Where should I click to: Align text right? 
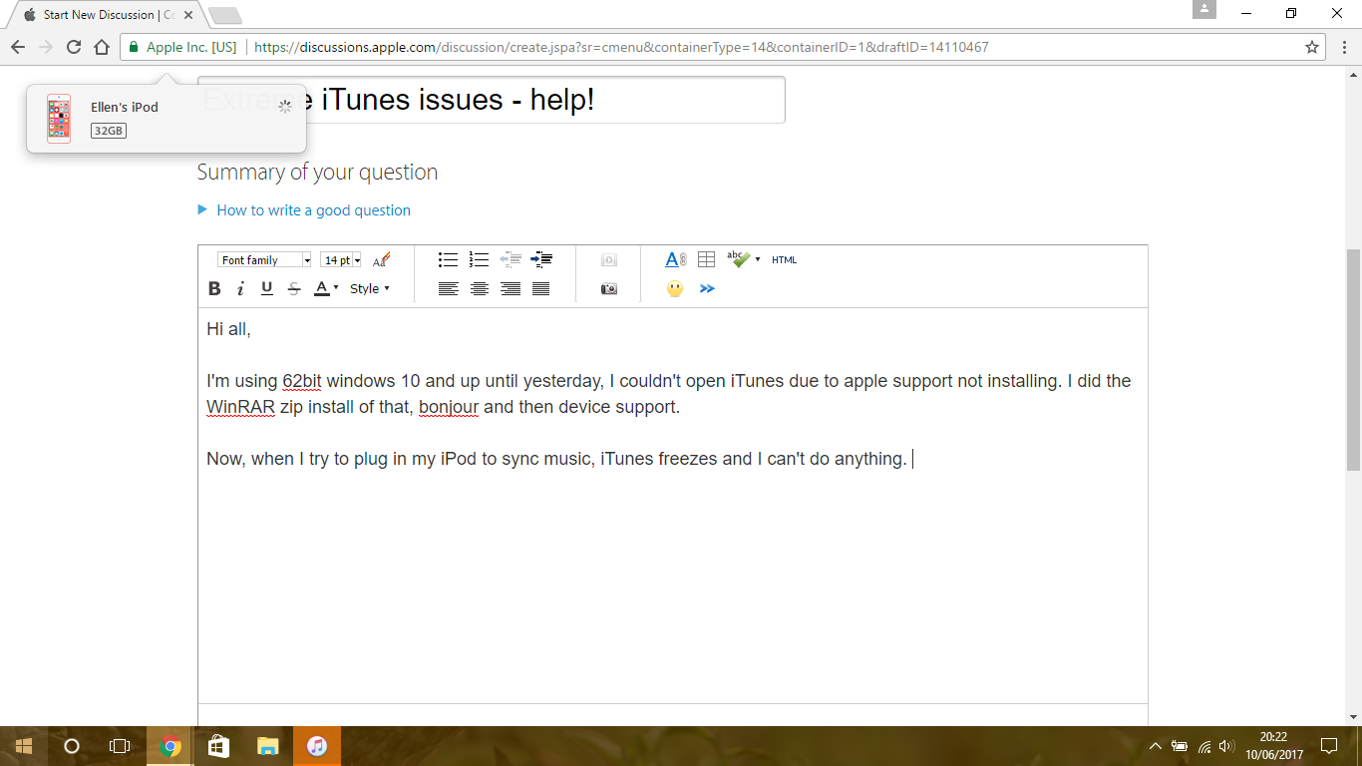point(510,289)
